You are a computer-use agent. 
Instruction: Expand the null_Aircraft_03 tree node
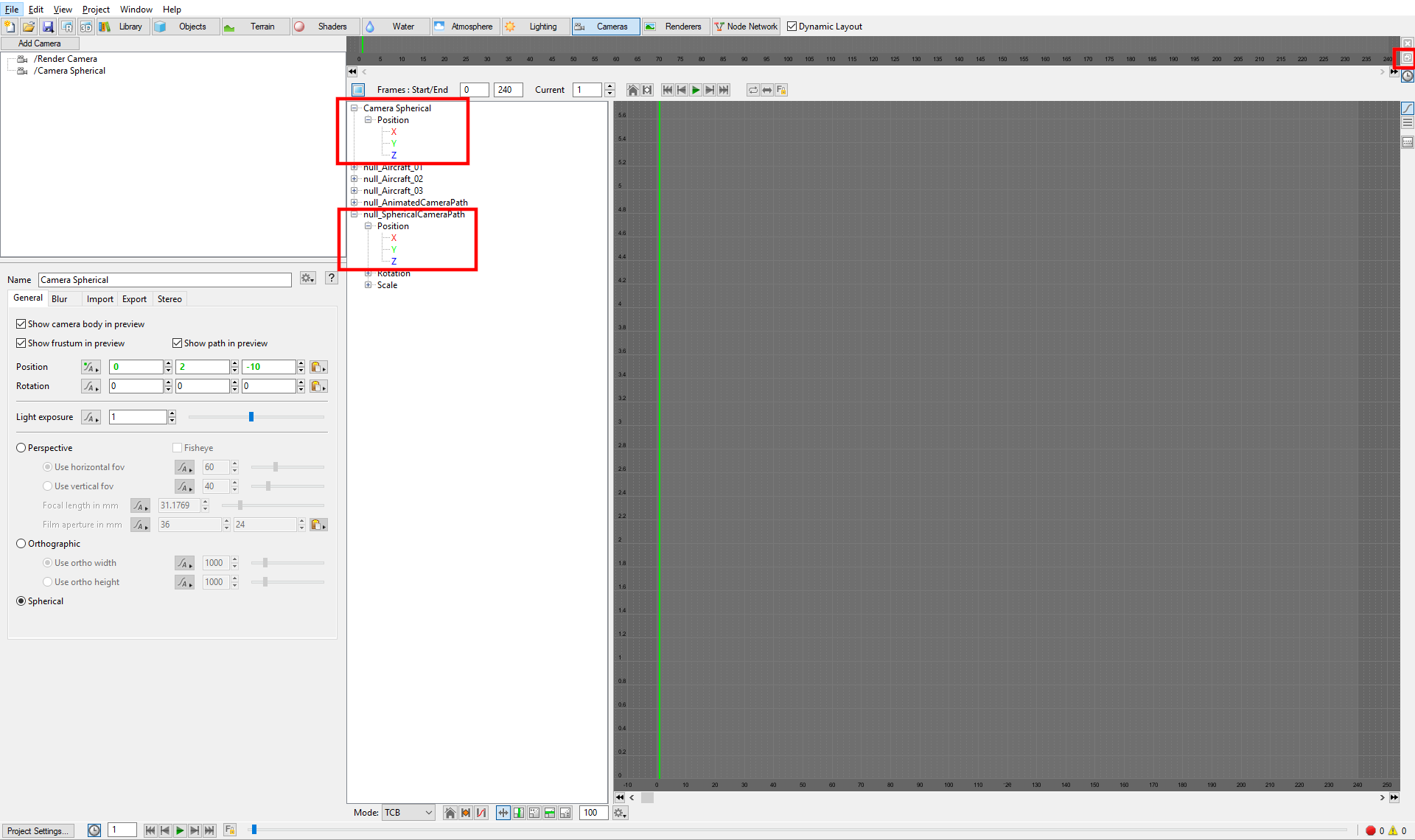354,191
